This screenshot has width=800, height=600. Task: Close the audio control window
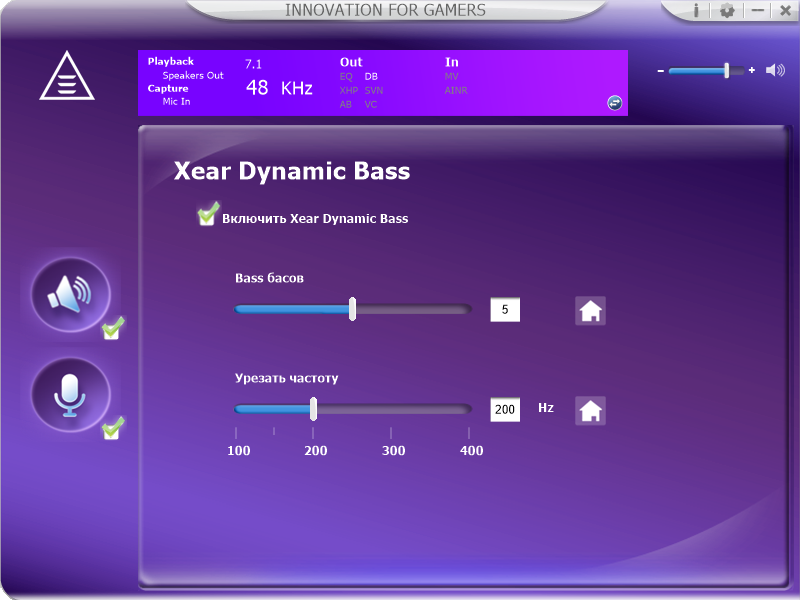pos(786,10)
